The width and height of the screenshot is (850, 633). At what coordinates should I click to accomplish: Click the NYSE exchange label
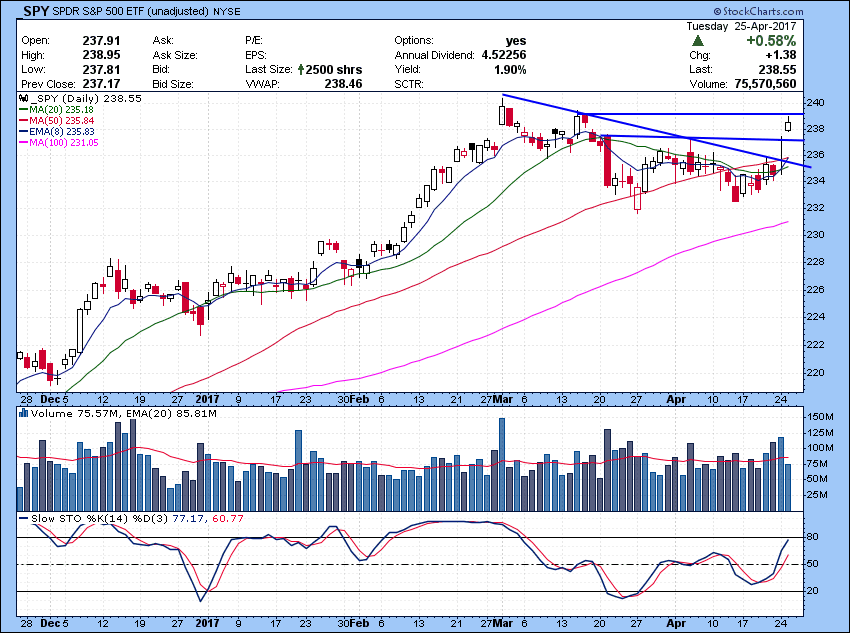227,11
